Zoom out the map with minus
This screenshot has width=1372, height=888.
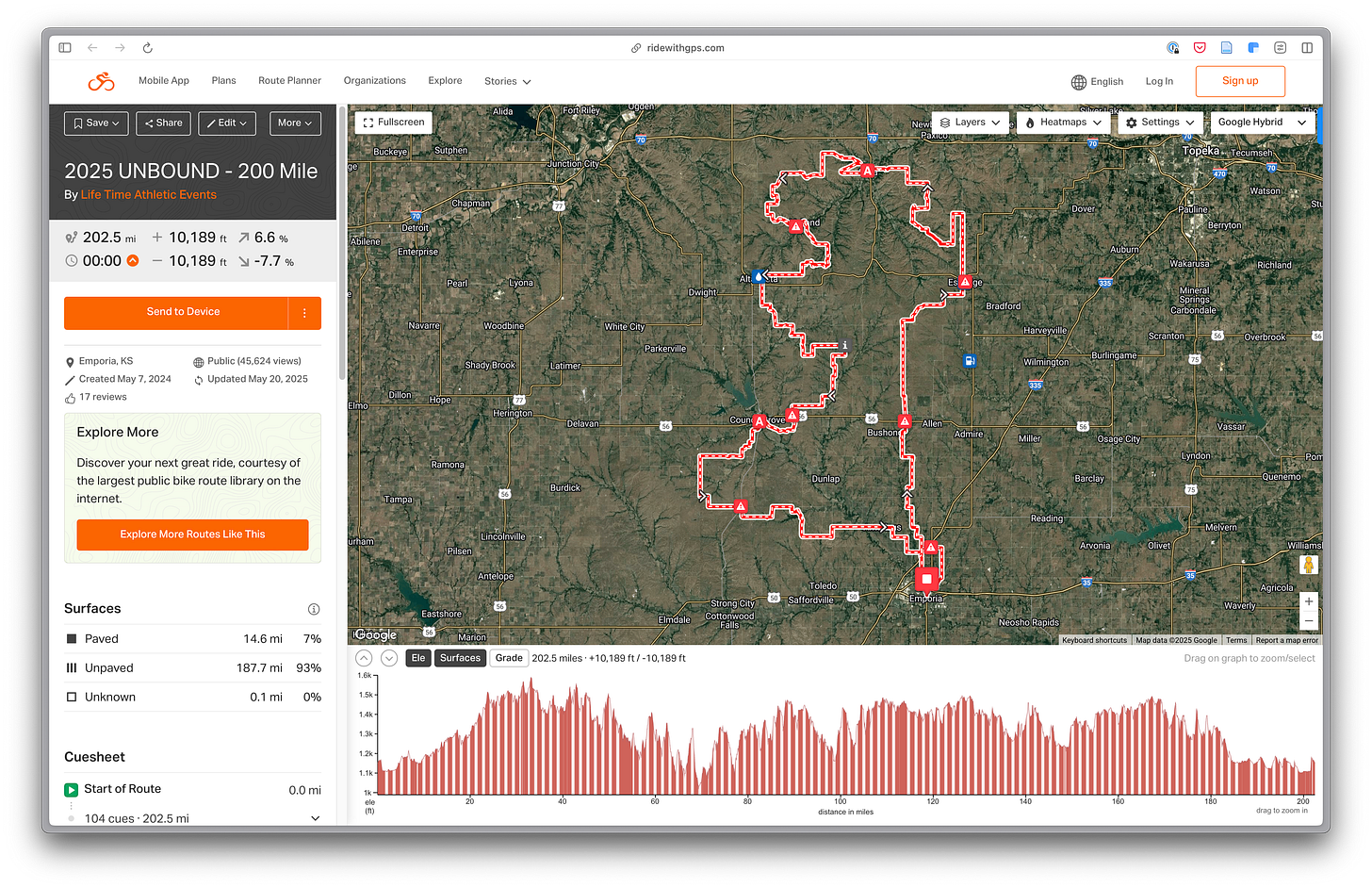point(1308,621)
